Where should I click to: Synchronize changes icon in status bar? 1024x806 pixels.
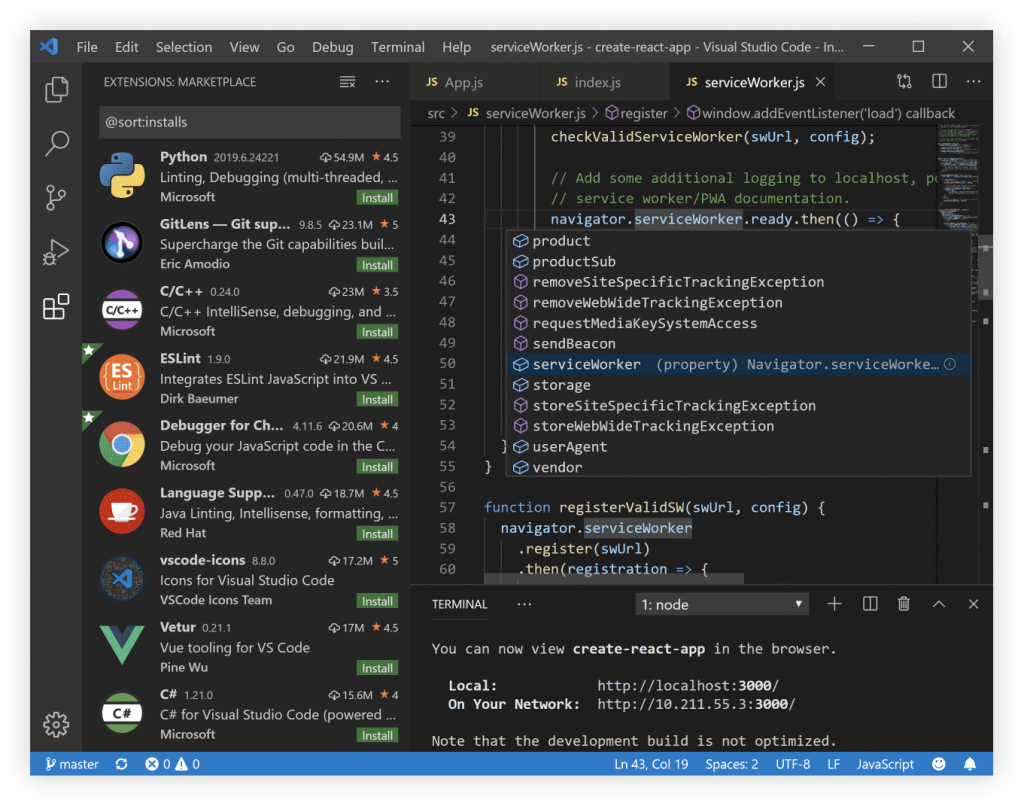click(121, 764)
